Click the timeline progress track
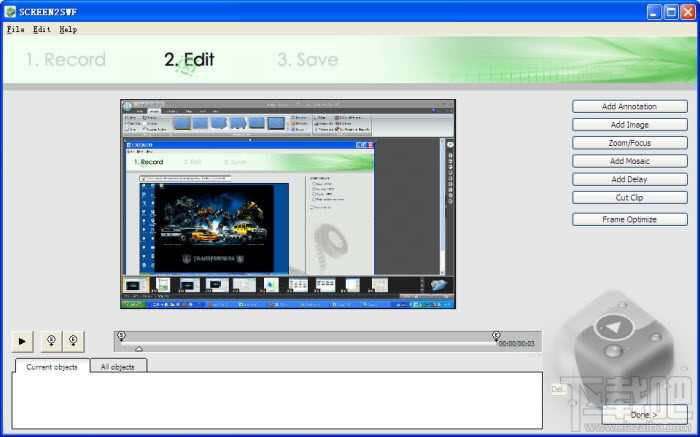 coord(308,343)
